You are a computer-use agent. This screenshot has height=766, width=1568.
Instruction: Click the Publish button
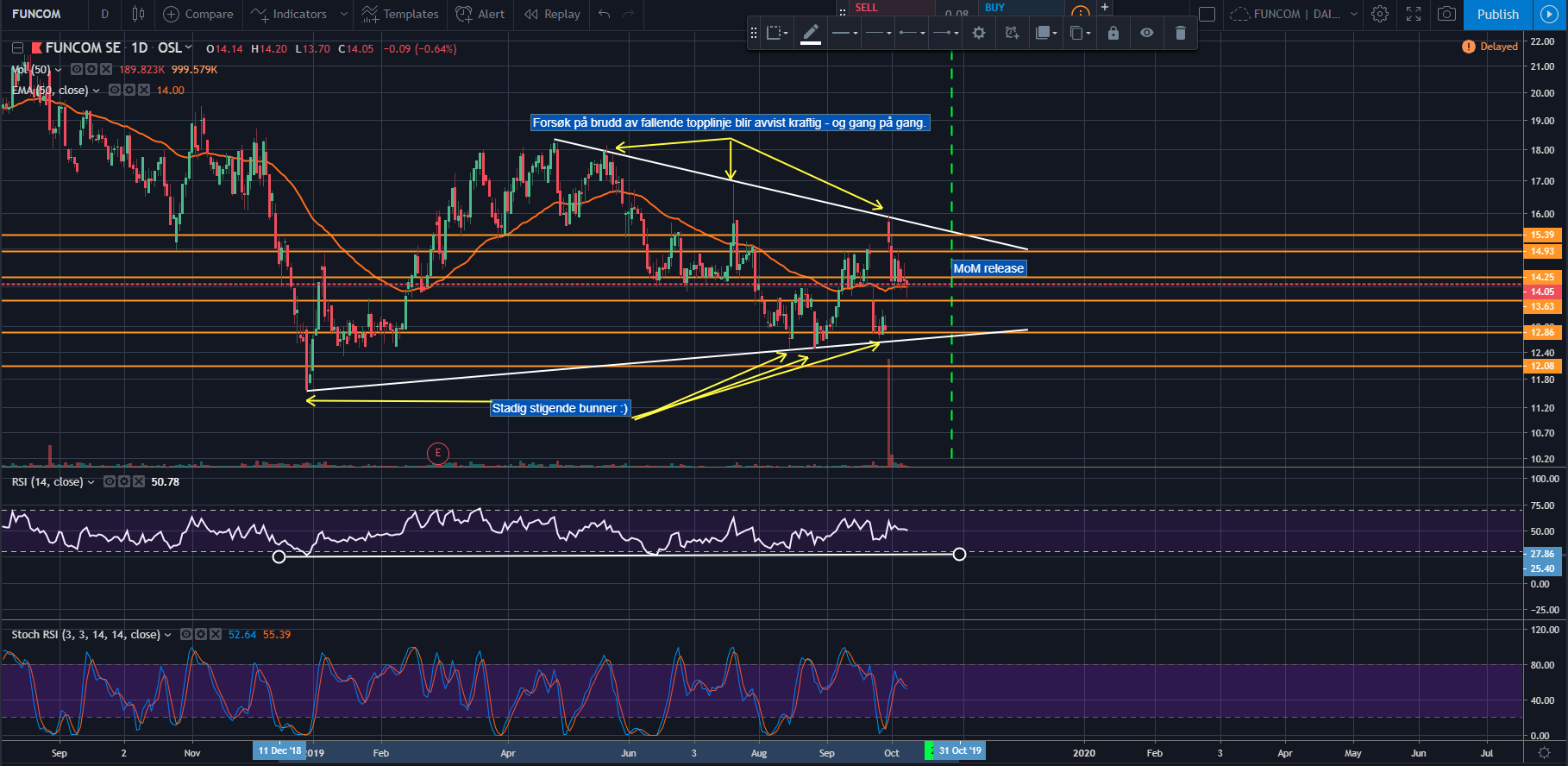click(1497, 14)
